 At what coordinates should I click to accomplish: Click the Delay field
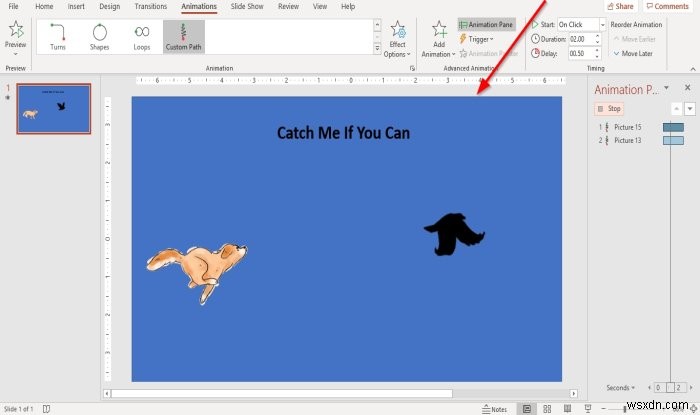pyautogui.click(x=581, y=54)
